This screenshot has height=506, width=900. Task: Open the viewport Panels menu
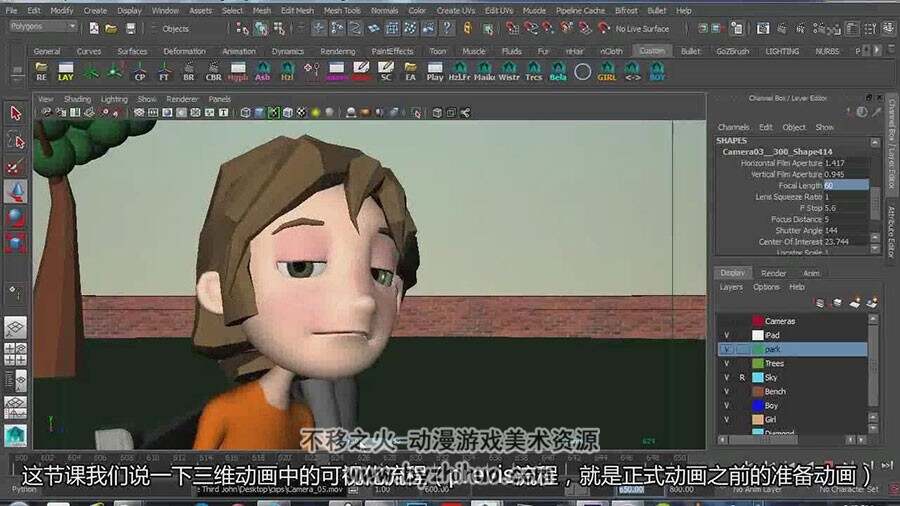(x=220, y=99)
